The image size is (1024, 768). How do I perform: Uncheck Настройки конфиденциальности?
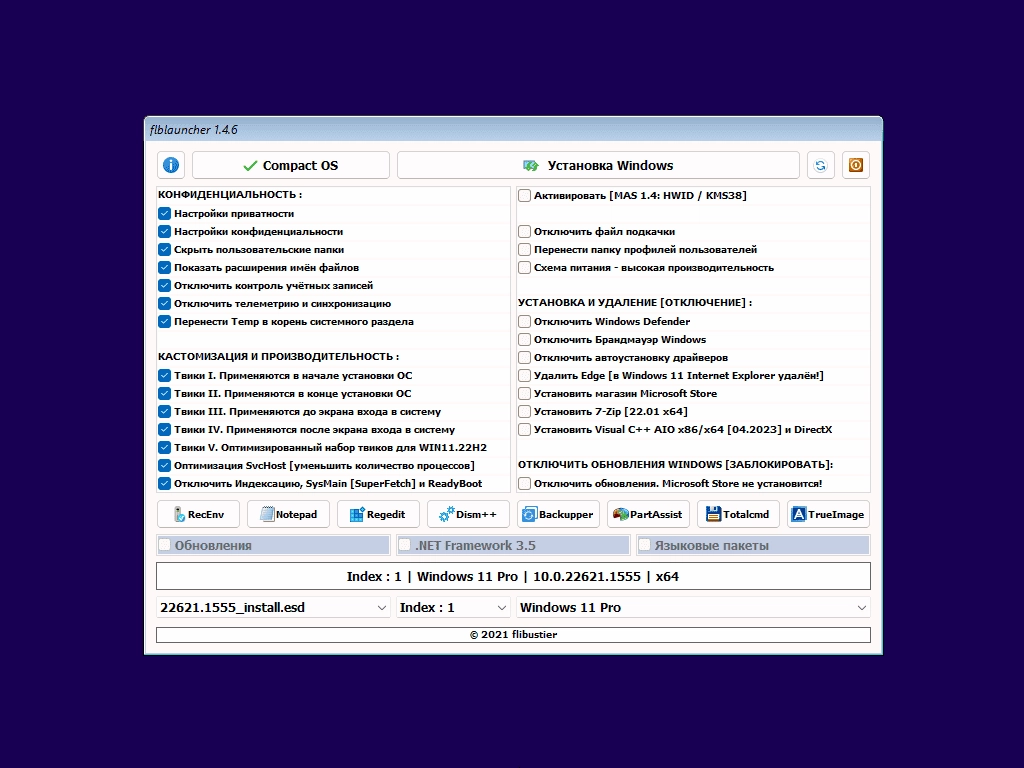(x=165, y=232)
